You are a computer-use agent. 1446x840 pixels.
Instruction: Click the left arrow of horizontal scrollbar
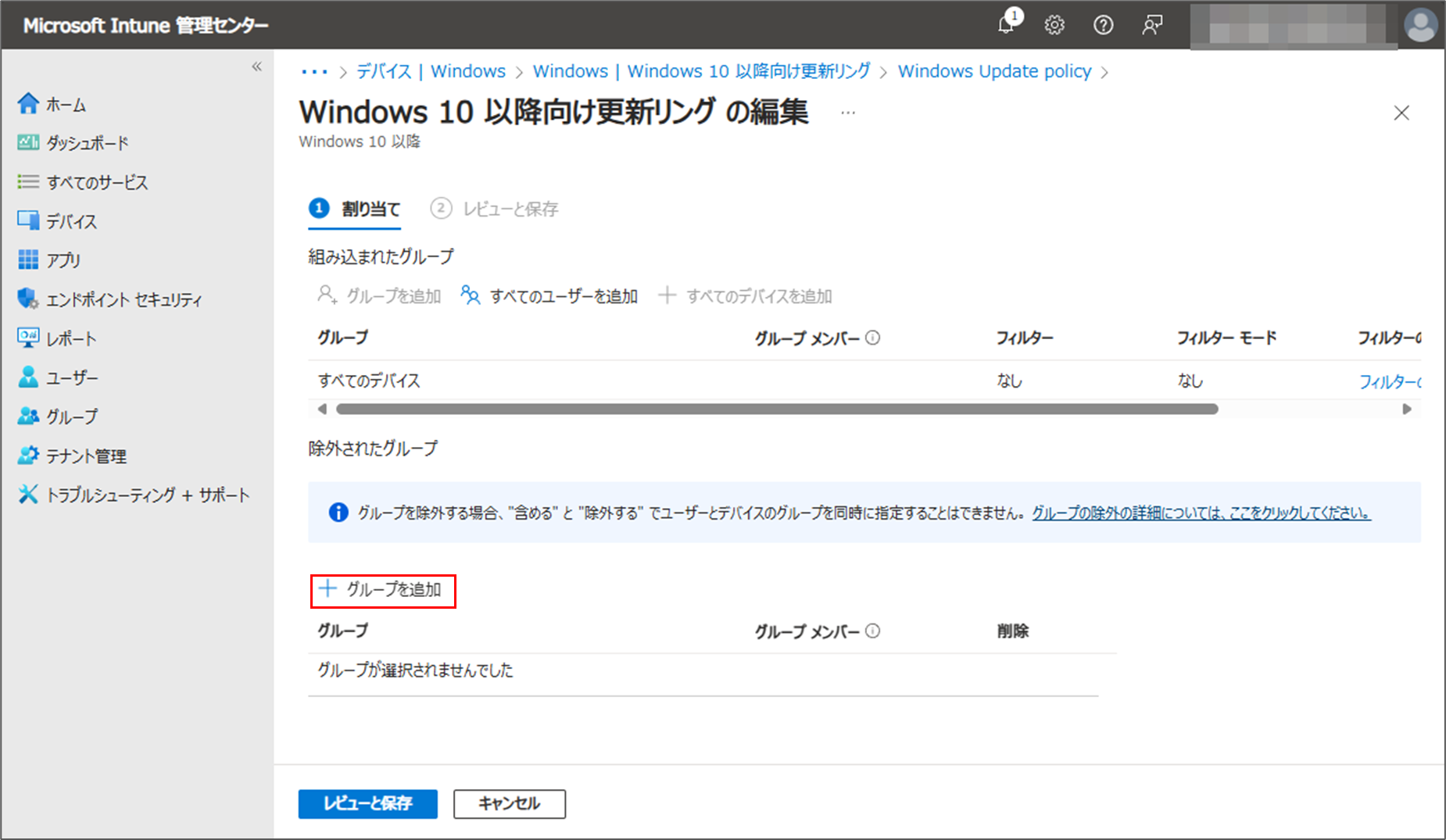322,409
